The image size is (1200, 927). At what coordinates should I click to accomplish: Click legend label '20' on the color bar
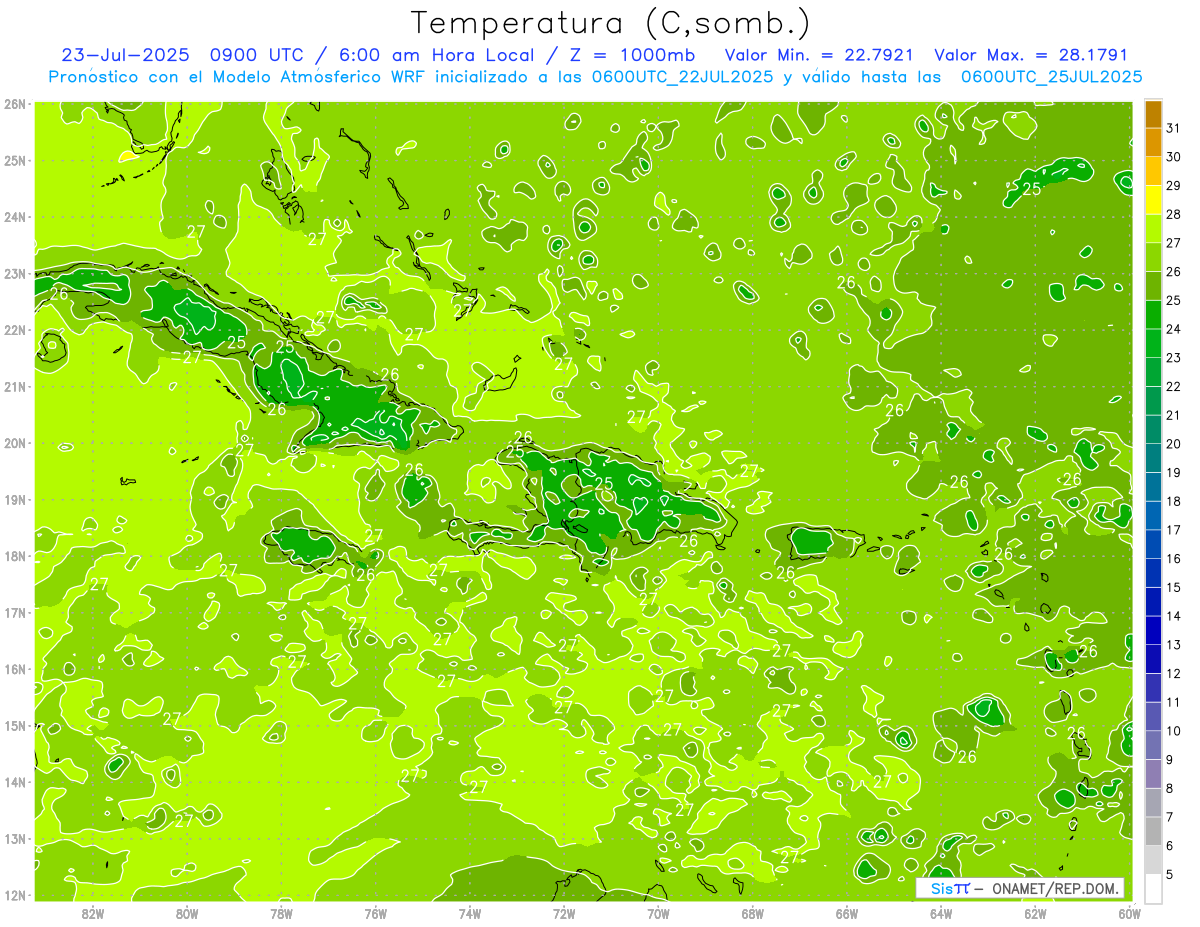point(1174,444)
